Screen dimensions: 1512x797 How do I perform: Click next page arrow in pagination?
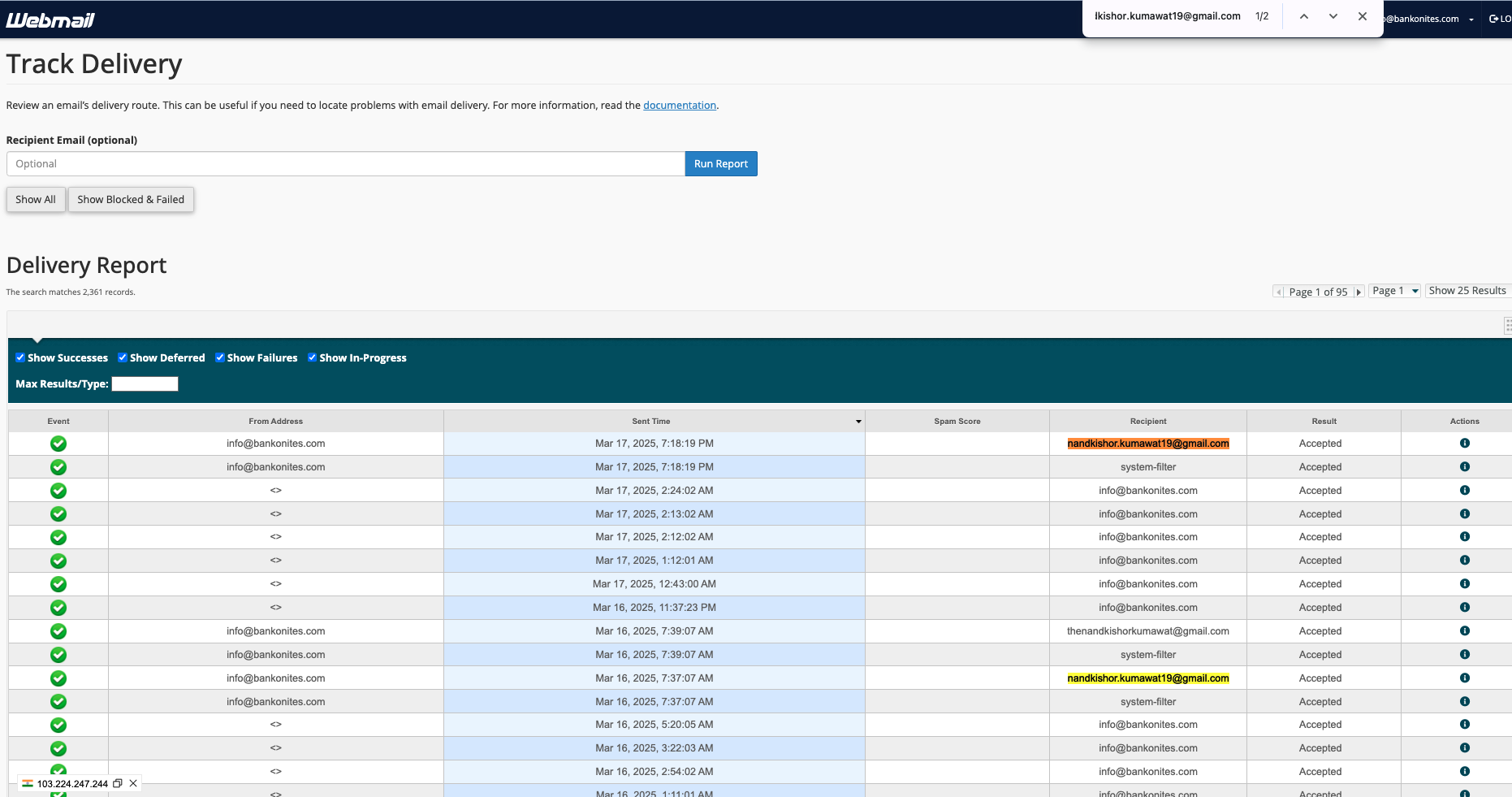[x=1358, y=292]
